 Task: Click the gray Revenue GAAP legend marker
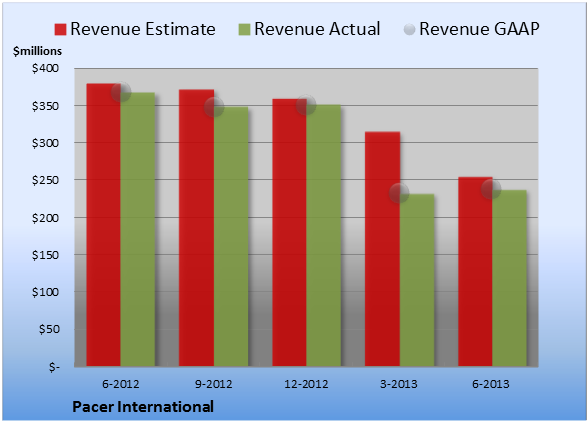(409, 29)
